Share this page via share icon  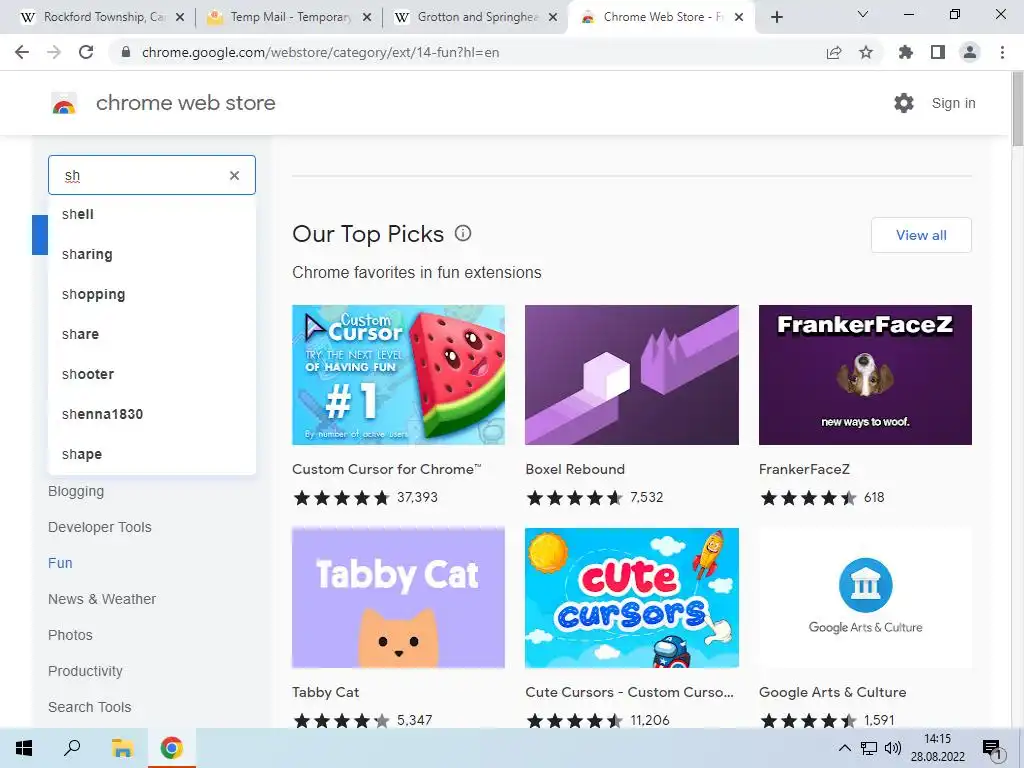[x=834, y=52]
